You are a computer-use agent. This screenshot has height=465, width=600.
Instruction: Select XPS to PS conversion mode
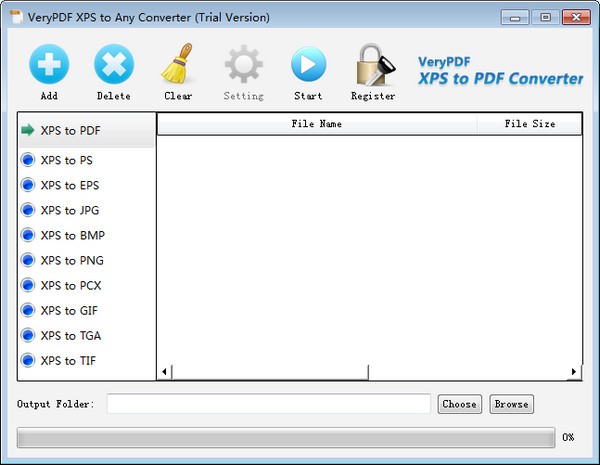(66, 160)
